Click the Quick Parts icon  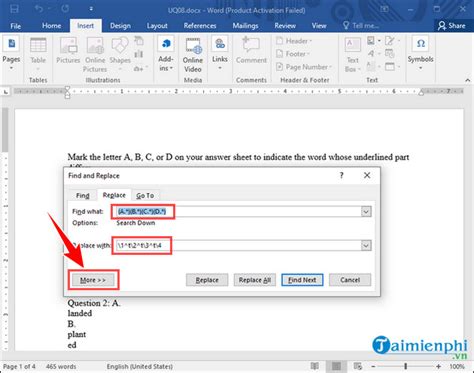click(x=374, y=41)
